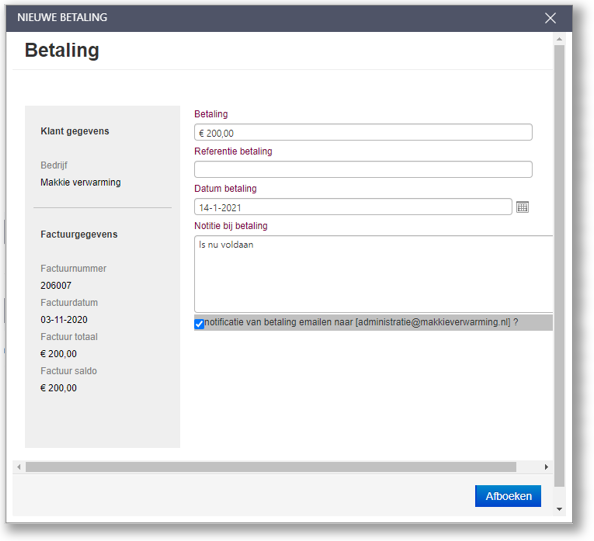Click the Datum betaling label
594x541 pixels.
coord(225,188)
